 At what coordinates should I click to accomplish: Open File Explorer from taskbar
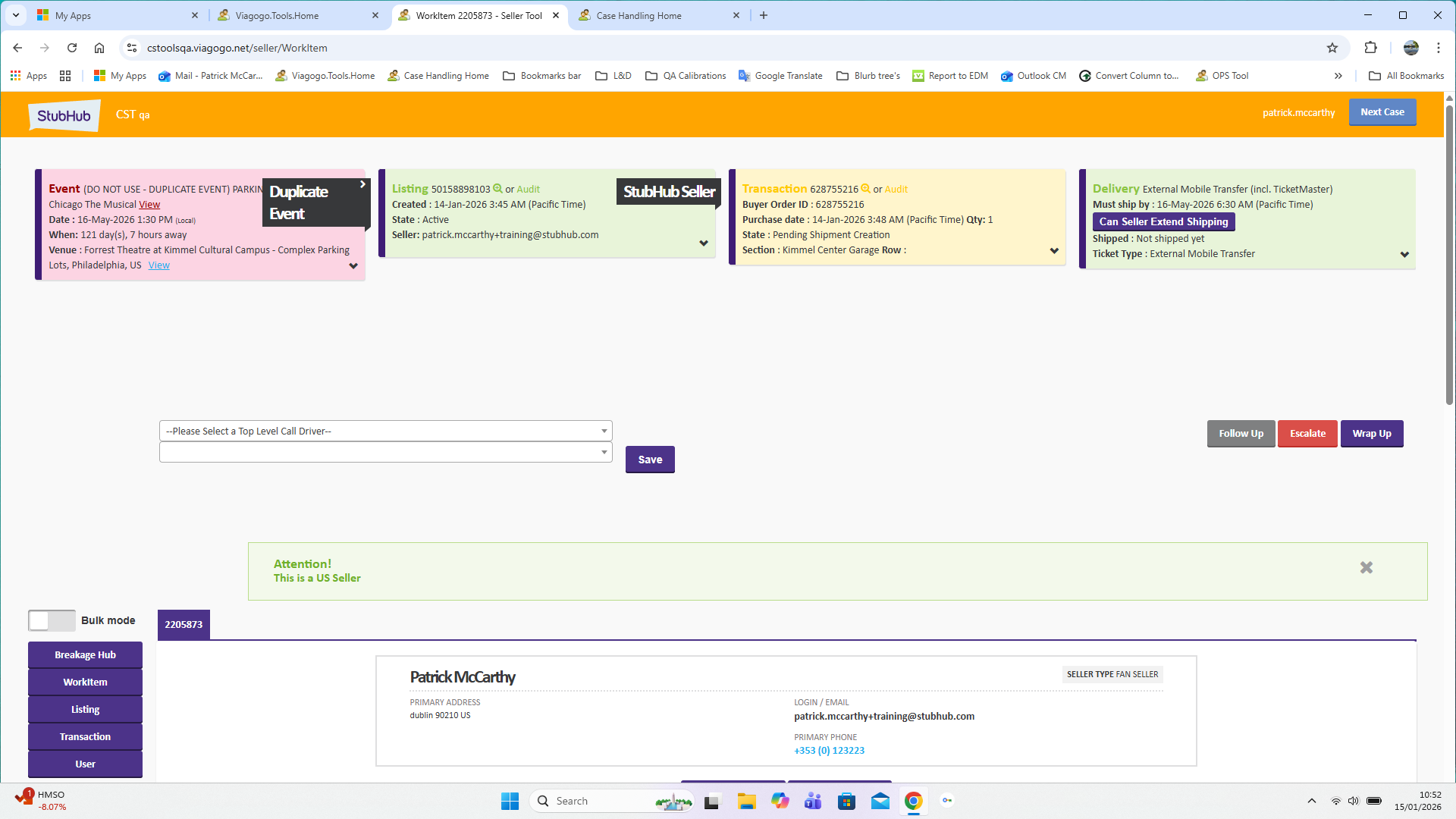[x=746, y=801]
